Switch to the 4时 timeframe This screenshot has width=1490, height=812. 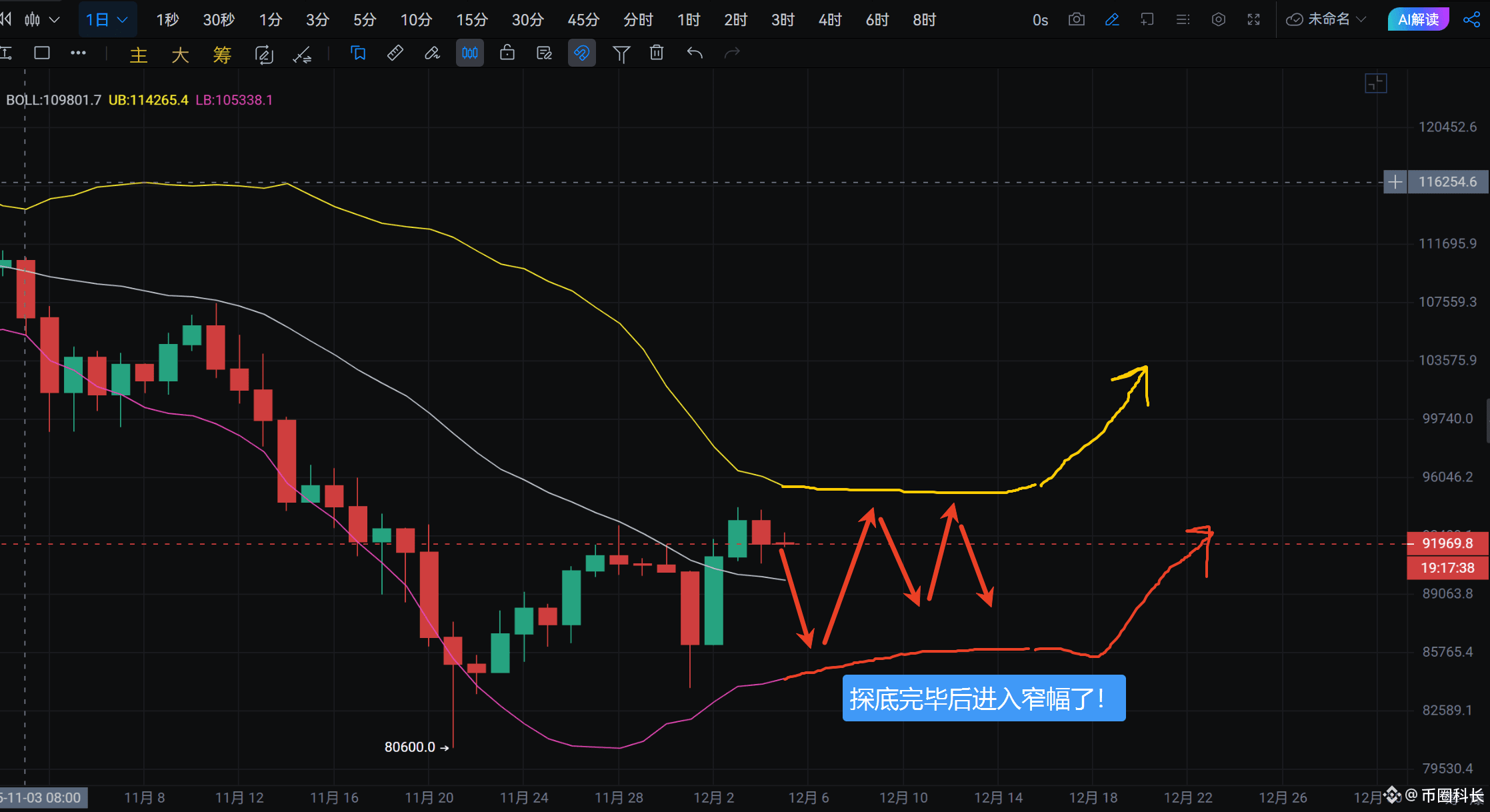(x=830, y=19)
